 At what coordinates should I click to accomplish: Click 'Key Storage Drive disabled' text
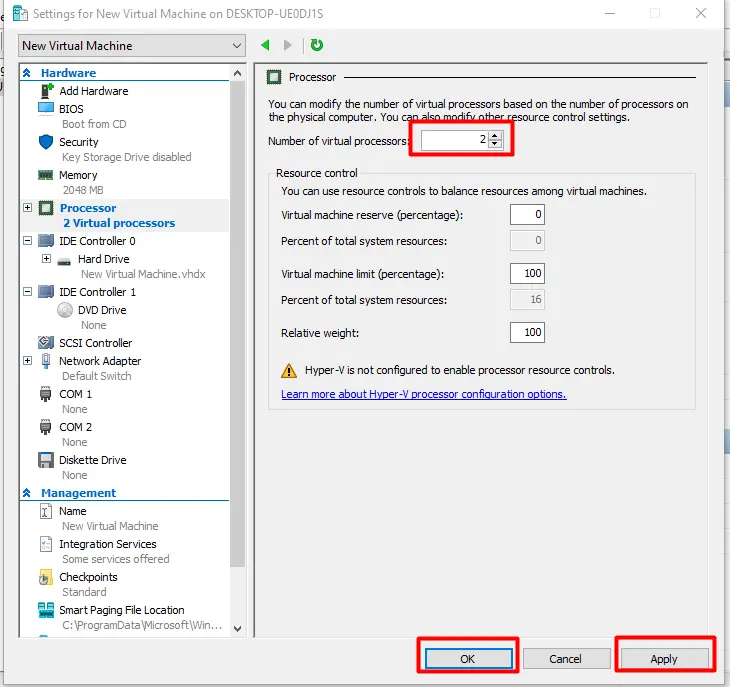point(127,157)
